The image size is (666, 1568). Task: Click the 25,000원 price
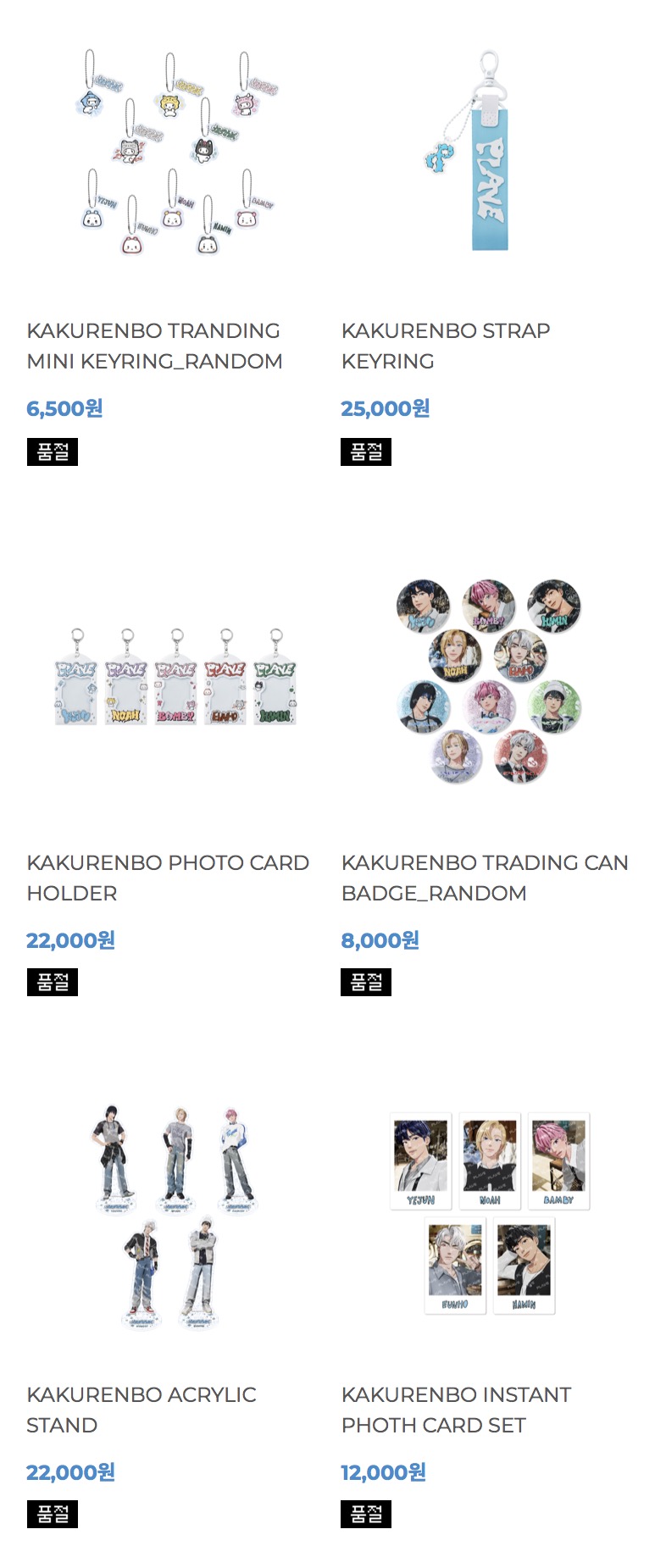tap(386, 408)
